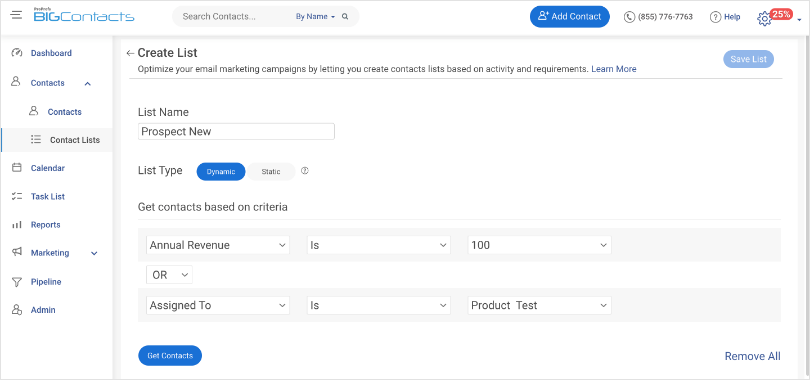Click the Marketing megaphone icon
Viewport: 810px width, 380px height.
tap(17, 252)
